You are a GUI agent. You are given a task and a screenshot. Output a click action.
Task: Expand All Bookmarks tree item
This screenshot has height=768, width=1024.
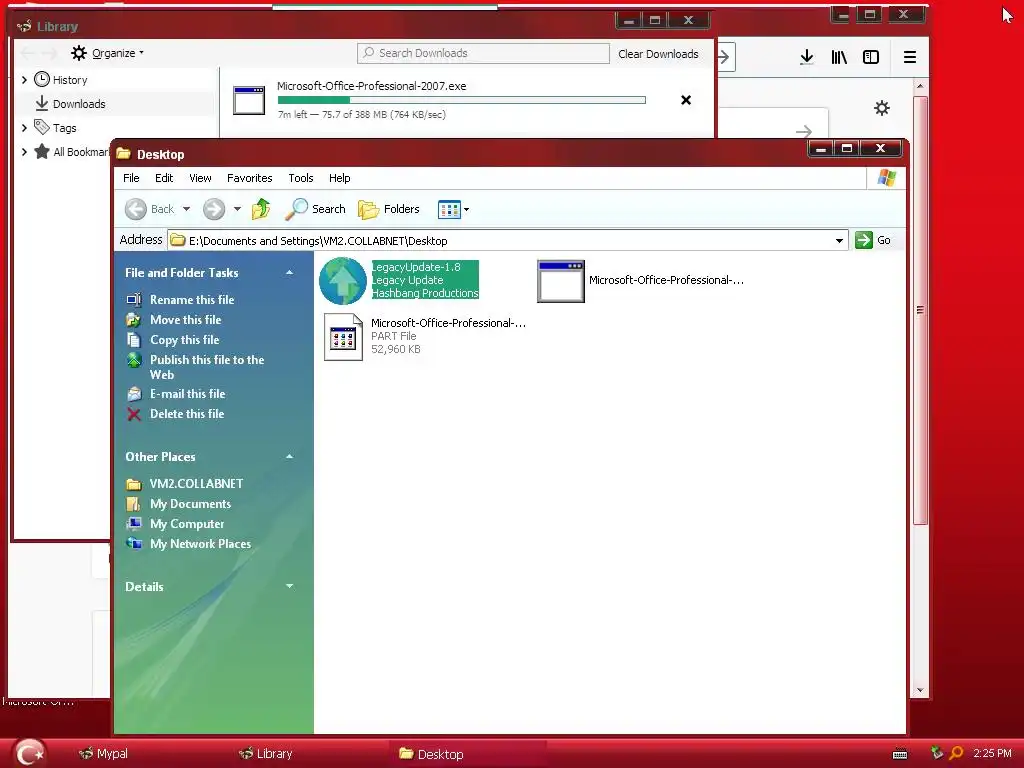(x=24, y=152)
